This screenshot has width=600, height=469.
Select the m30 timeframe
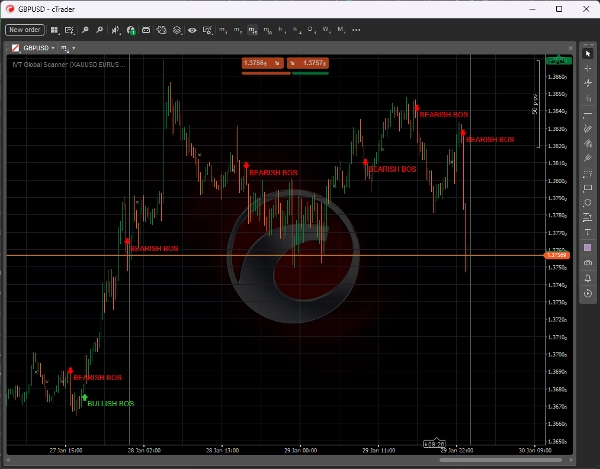[267, 30]
